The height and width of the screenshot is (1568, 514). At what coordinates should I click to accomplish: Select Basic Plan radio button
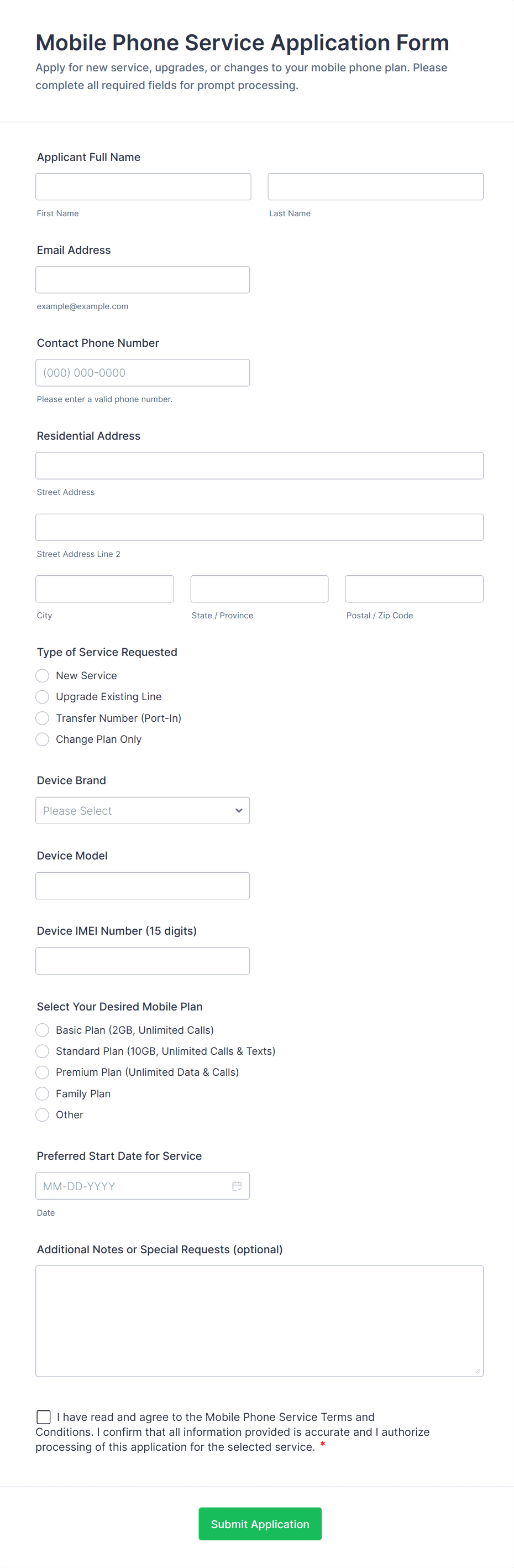42,1030
